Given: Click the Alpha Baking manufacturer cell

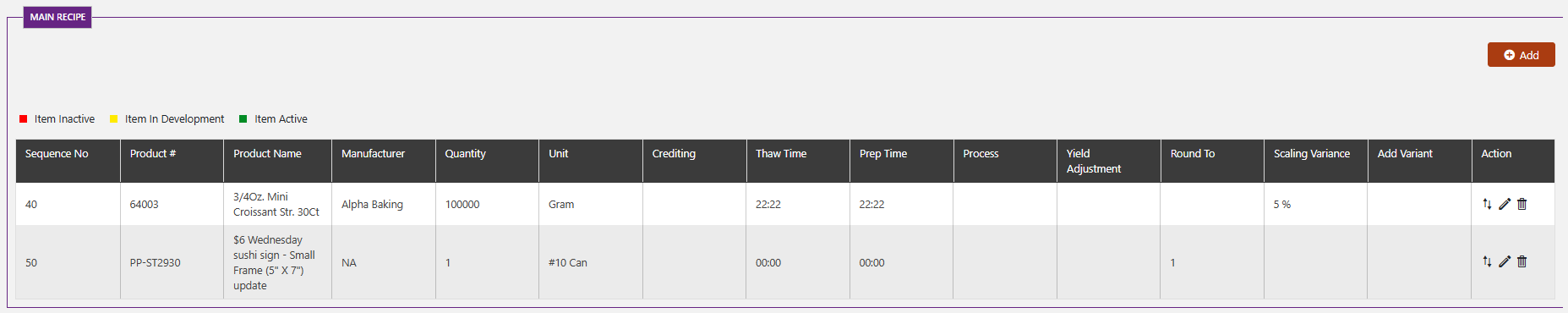Looking at the screenshot, I should [x=372, y=205].
